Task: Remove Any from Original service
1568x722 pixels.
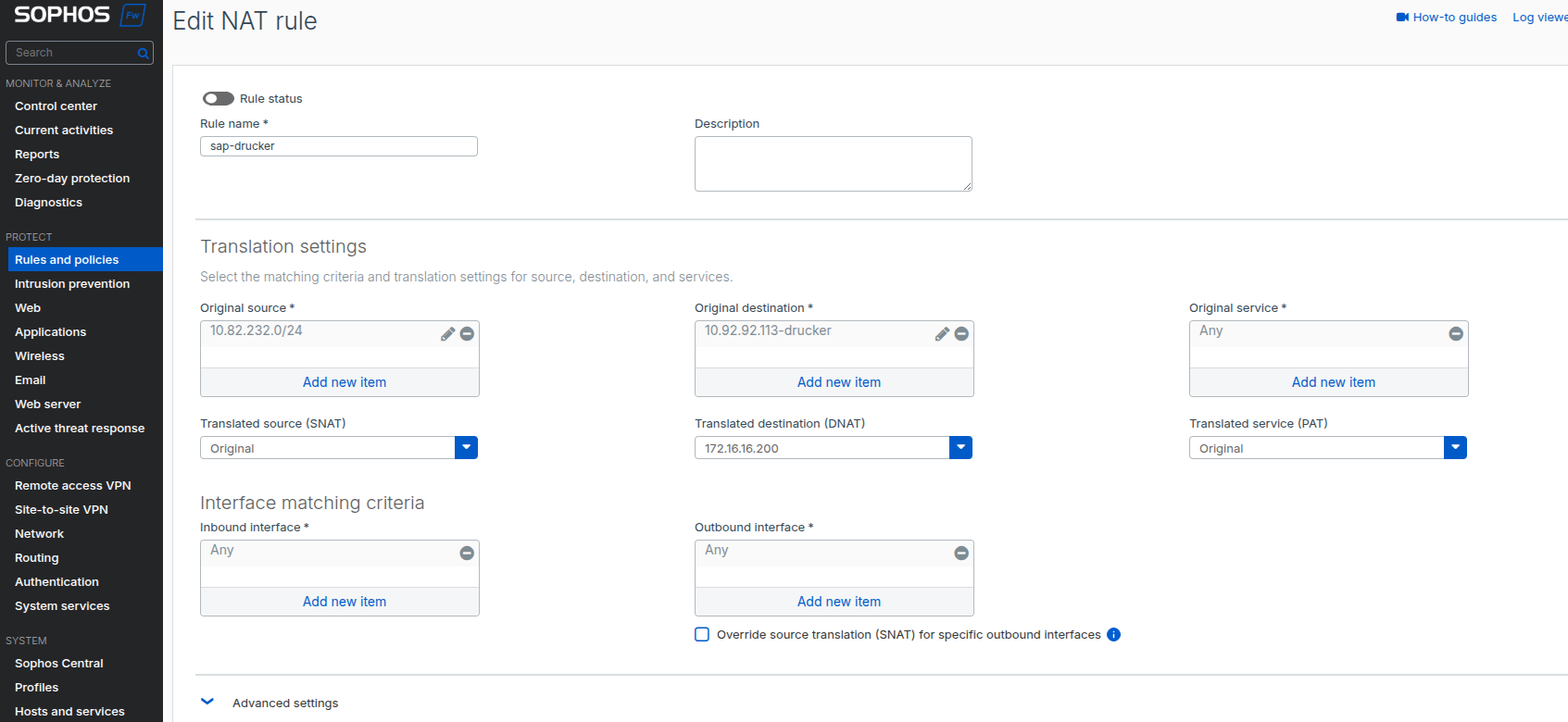Action: 1456,334
